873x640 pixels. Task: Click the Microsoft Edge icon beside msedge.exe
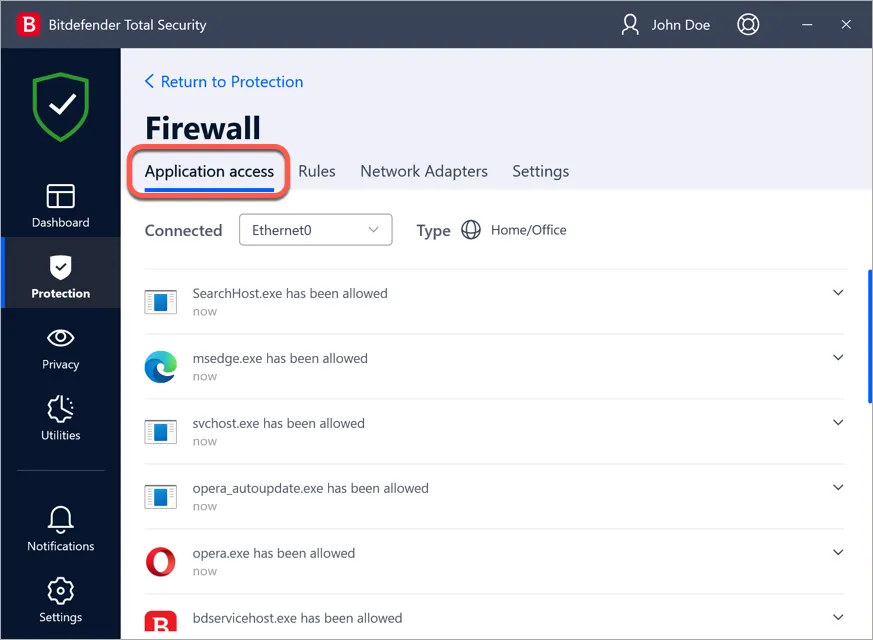(161, 366)
